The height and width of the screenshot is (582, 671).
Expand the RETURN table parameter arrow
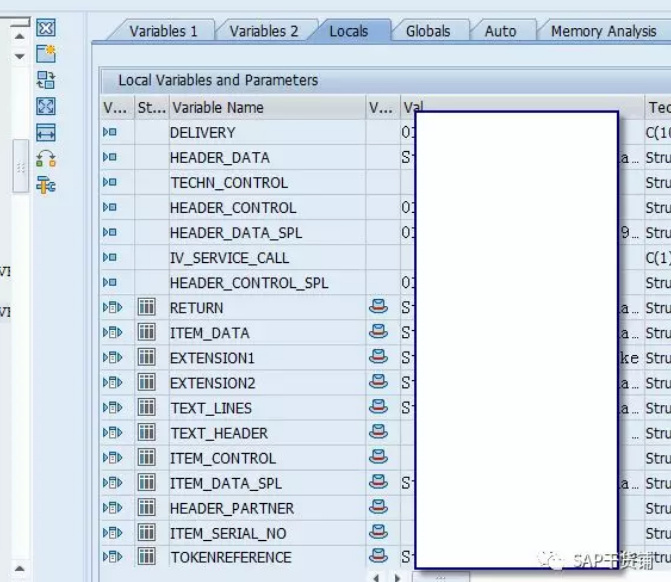point(113,307)
